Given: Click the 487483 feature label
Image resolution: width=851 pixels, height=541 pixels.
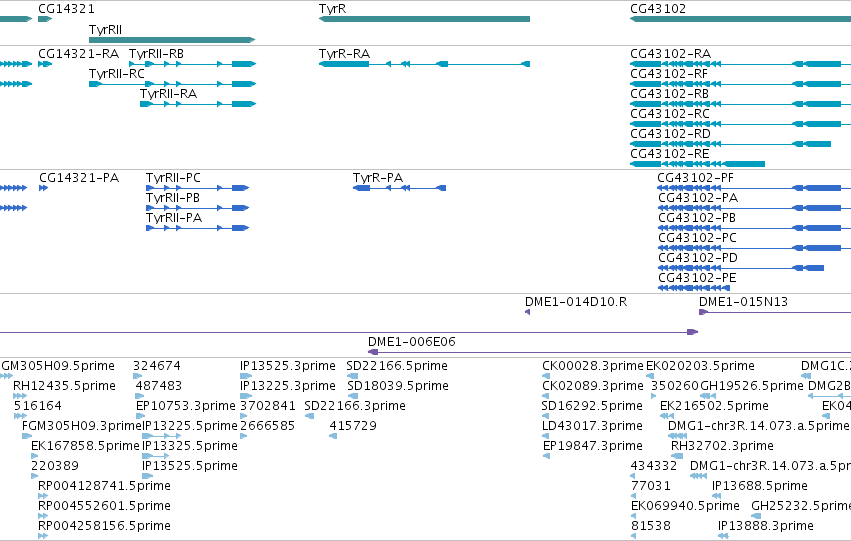Looking at the screenshot, I should click(x=158, y=386).
